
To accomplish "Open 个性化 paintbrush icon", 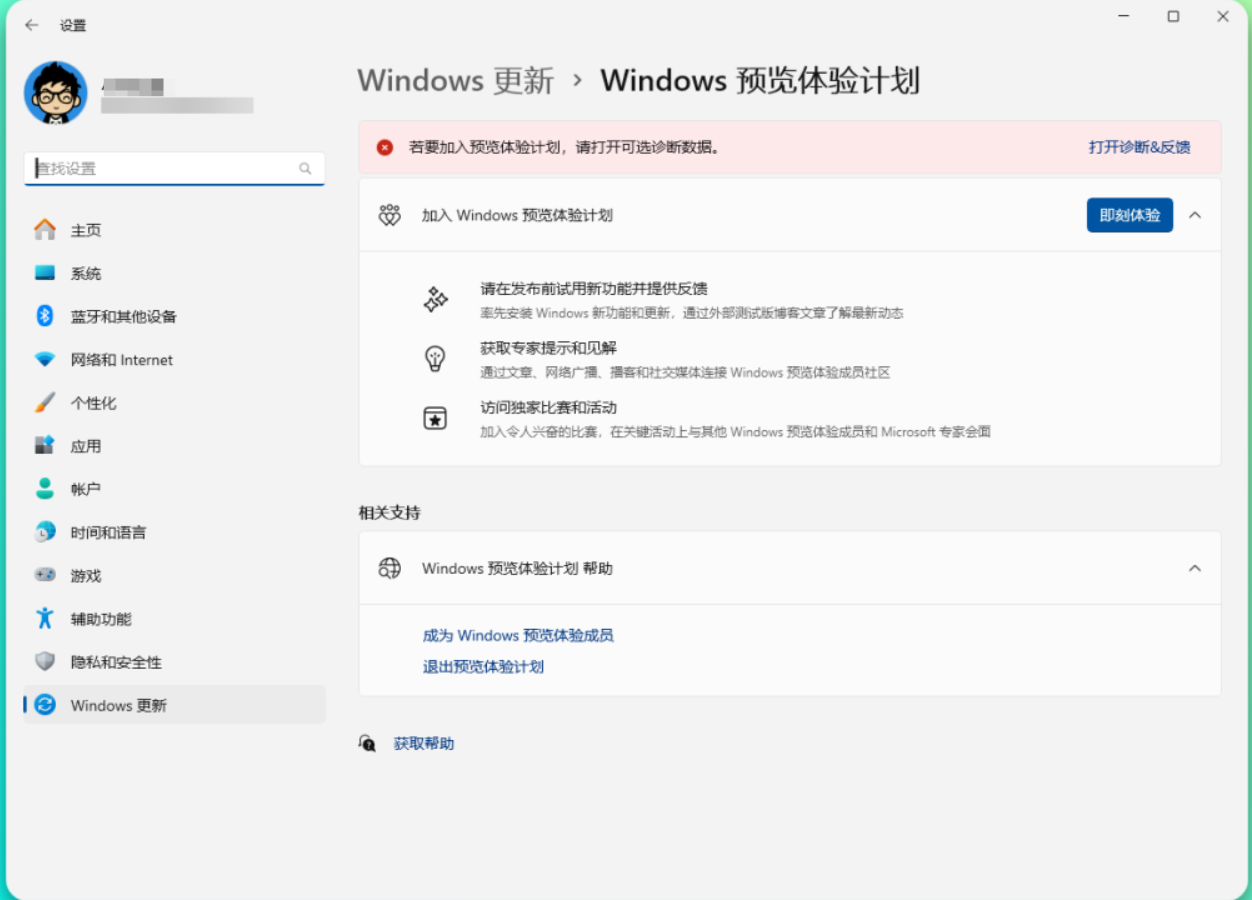I will tap(45, 403).
